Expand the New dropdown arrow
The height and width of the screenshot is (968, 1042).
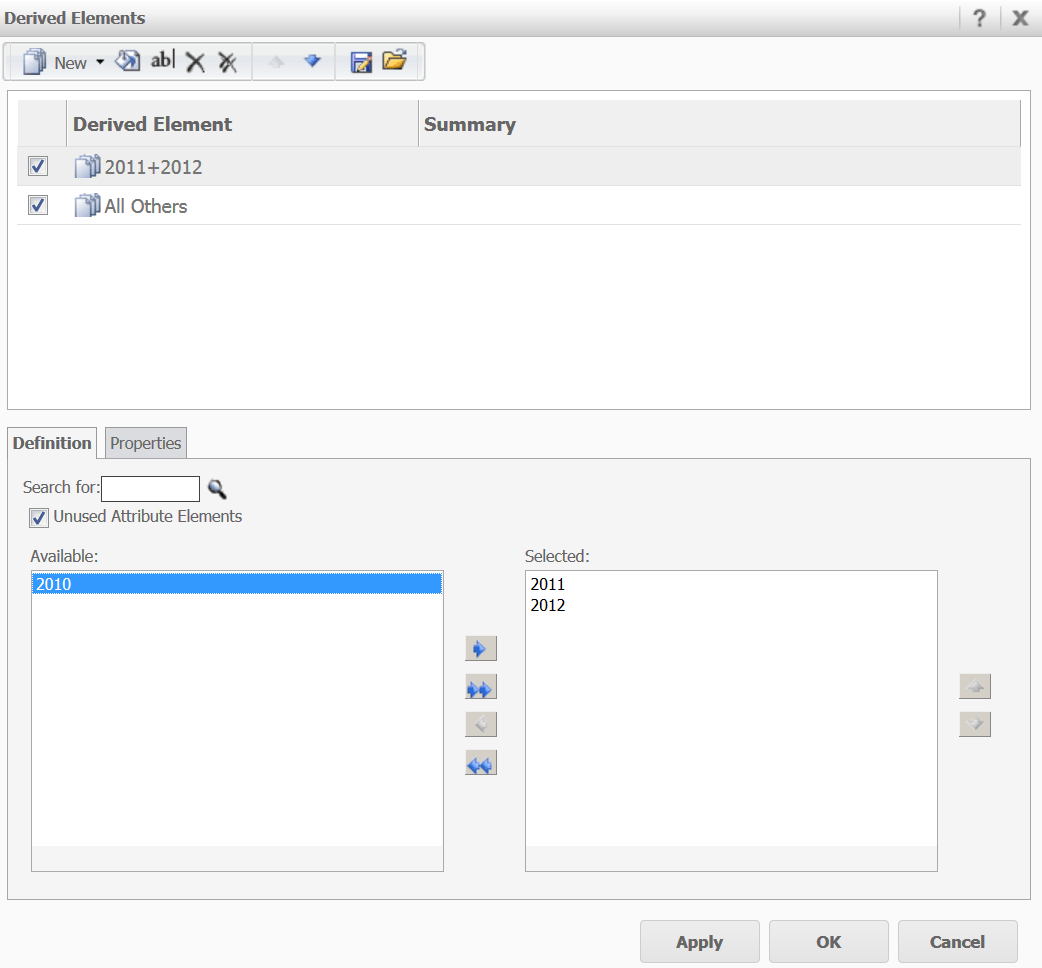point(100,63)
